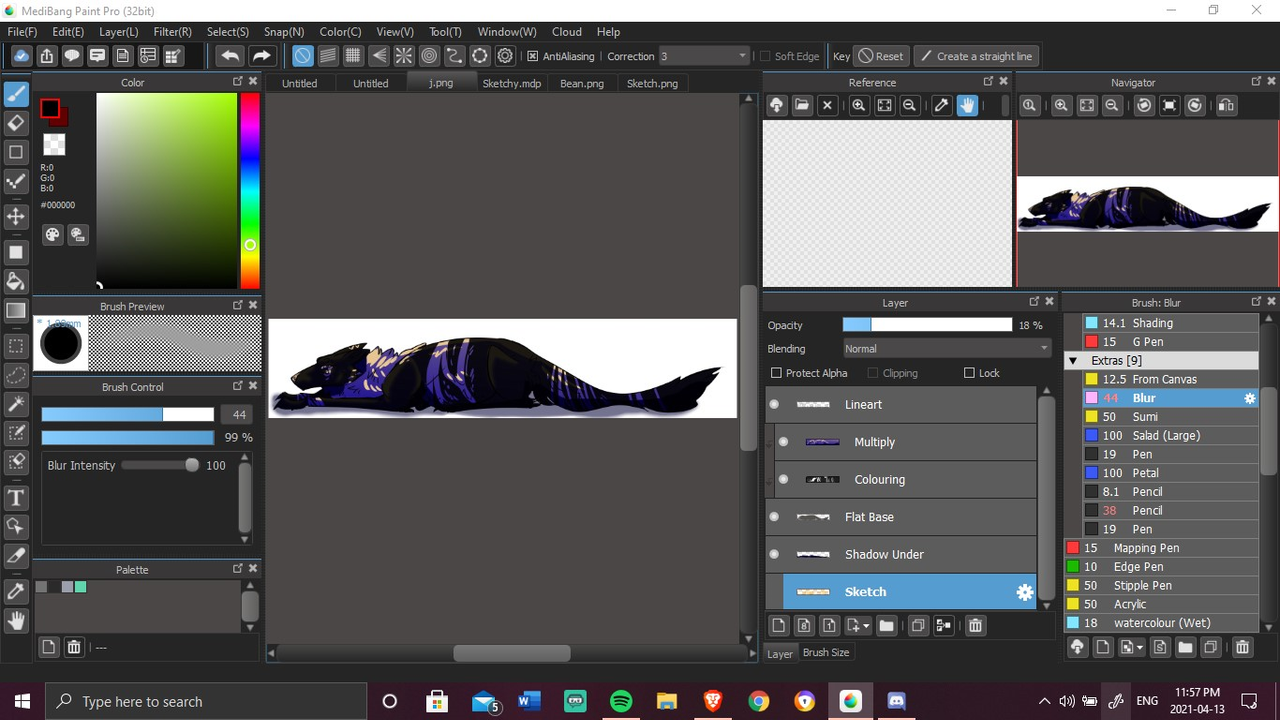Click the brush size value field 44

pyautogui.click(x=238, y=414)
